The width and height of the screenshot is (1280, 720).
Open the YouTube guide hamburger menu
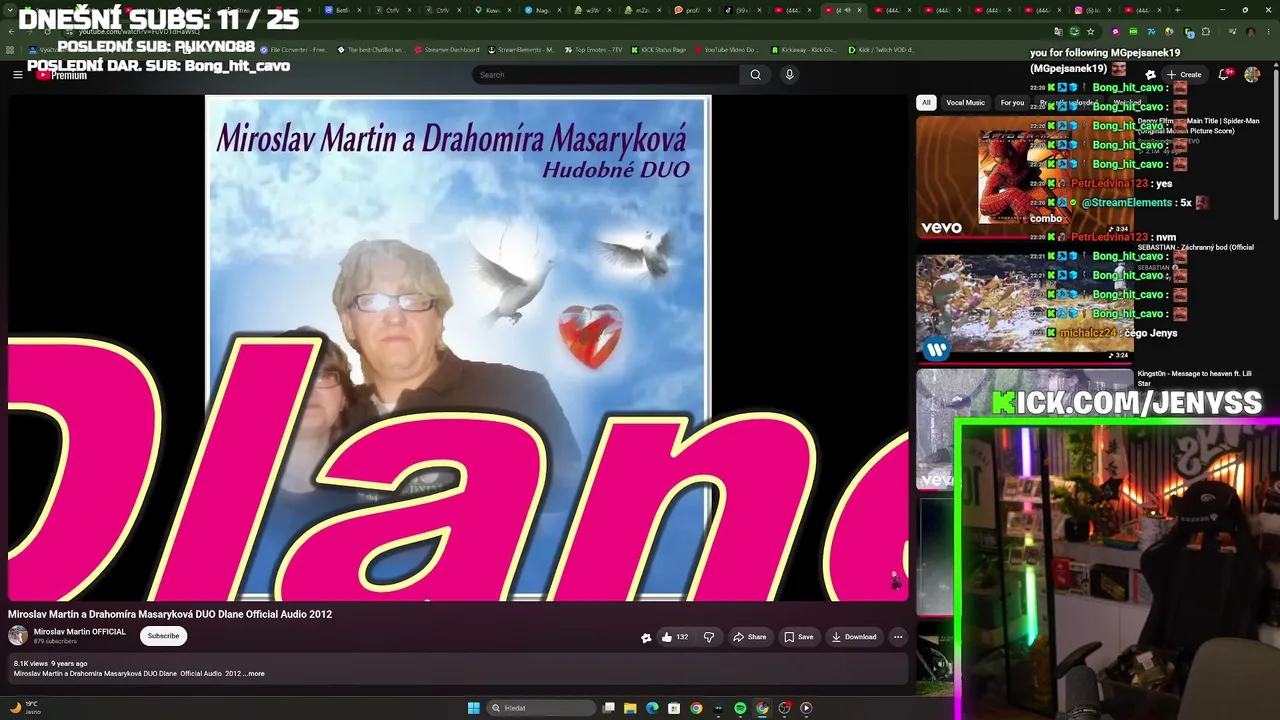[17, 75]
